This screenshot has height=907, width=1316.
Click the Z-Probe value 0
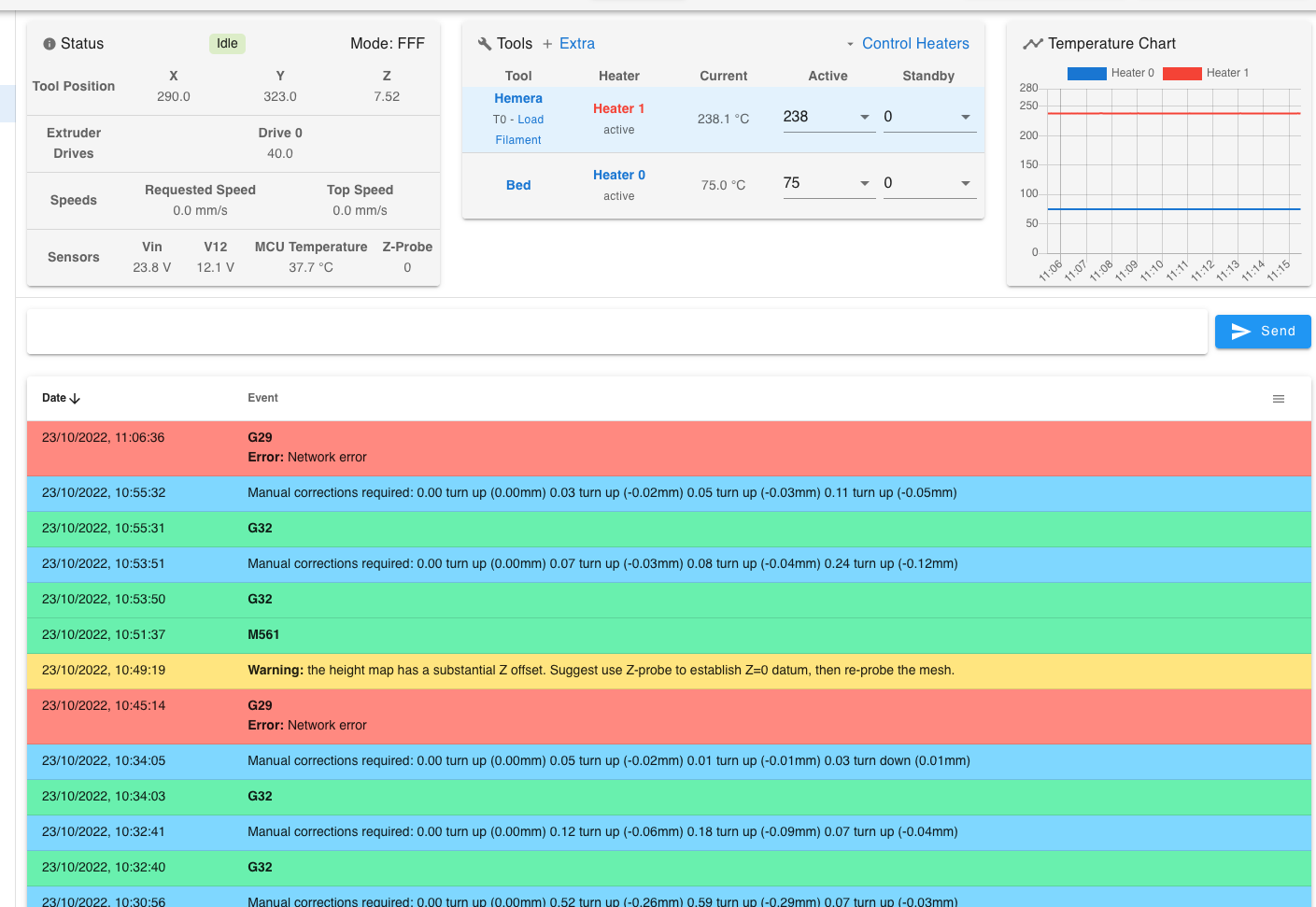click(407, 268)
